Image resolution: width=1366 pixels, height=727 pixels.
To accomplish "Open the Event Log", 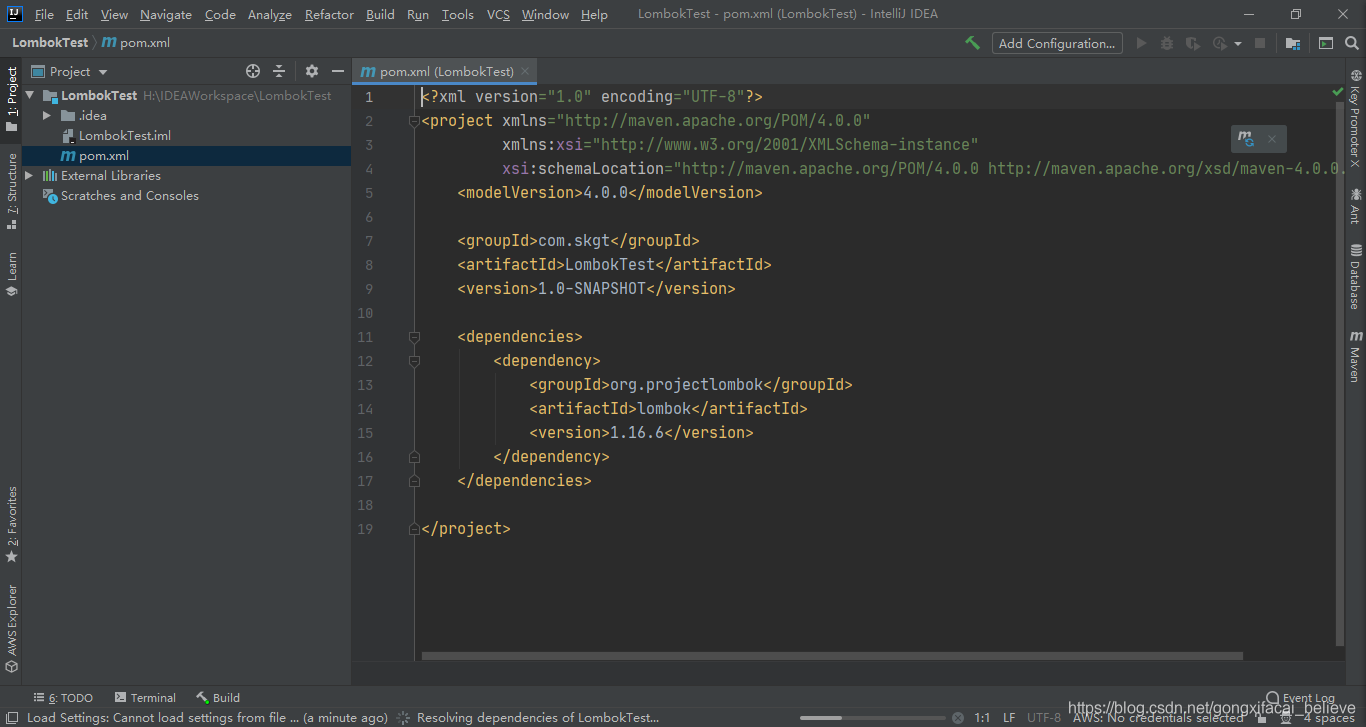I will pos(1300,698).
